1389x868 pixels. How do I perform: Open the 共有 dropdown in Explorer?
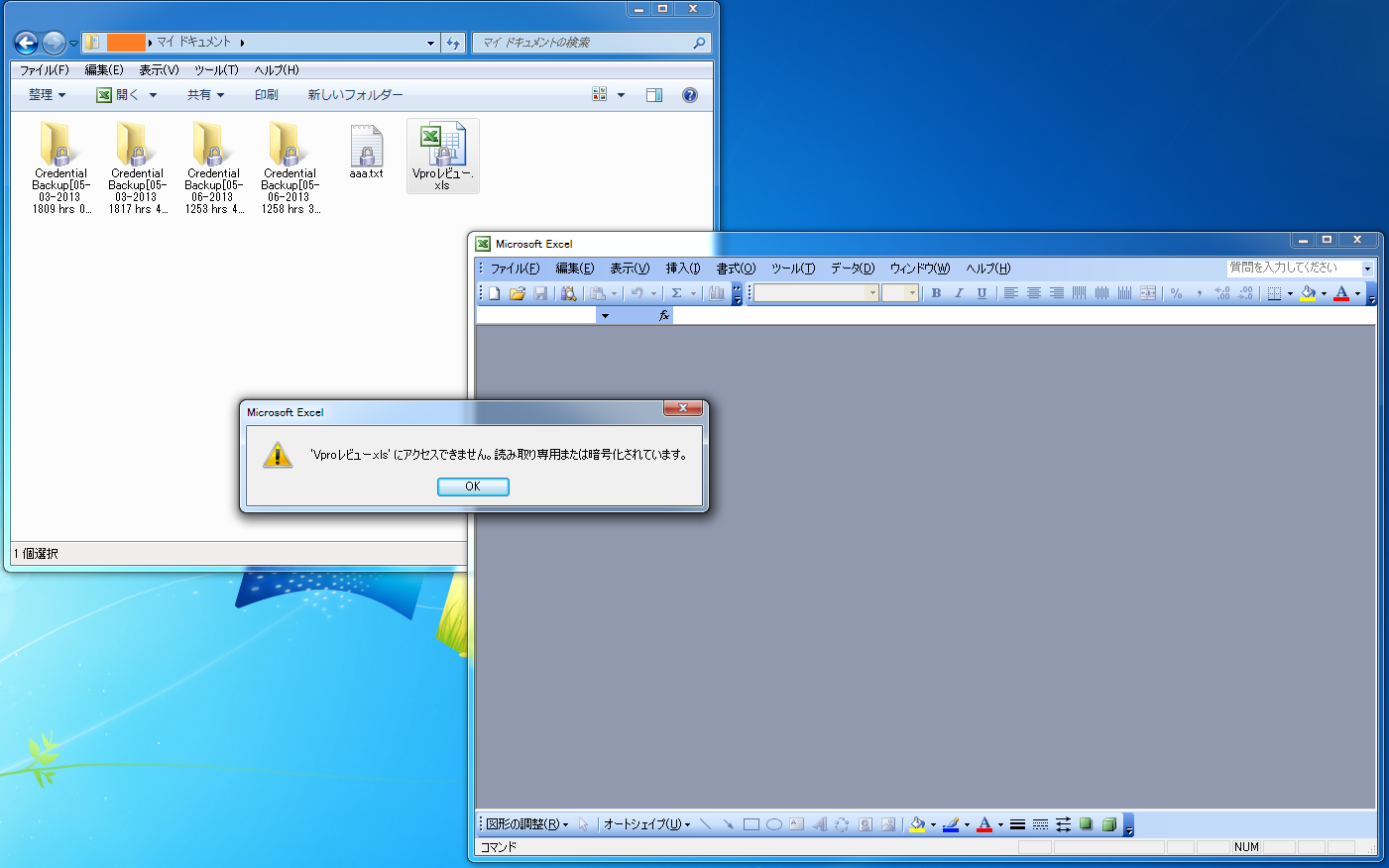(205, 95)
